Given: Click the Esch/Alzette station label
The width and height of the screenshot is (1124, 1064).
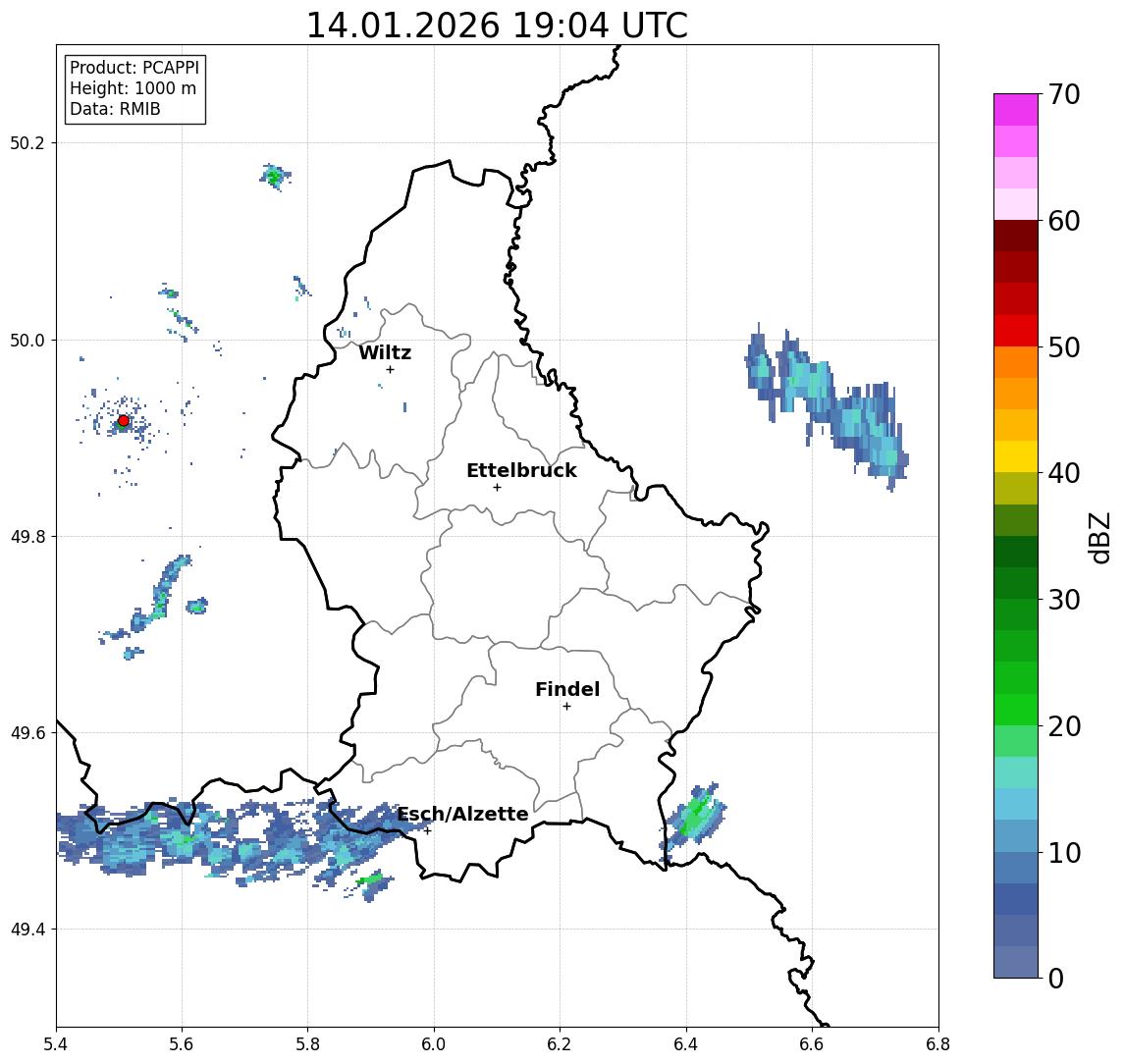Looking at the screenshot, I should click(462, 814).
